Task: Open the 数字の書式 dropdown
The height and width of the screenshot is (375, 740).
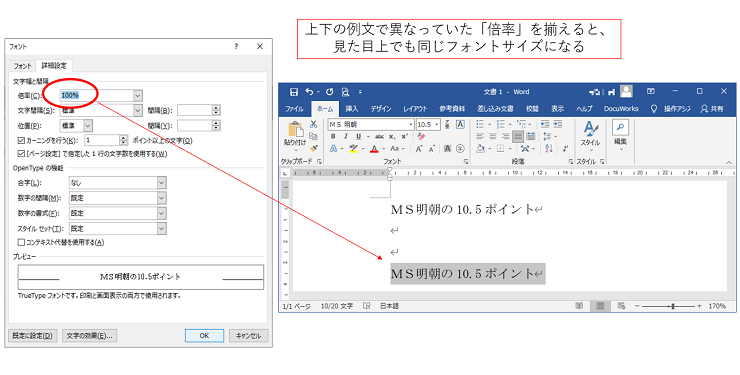Action: (162, 213)
